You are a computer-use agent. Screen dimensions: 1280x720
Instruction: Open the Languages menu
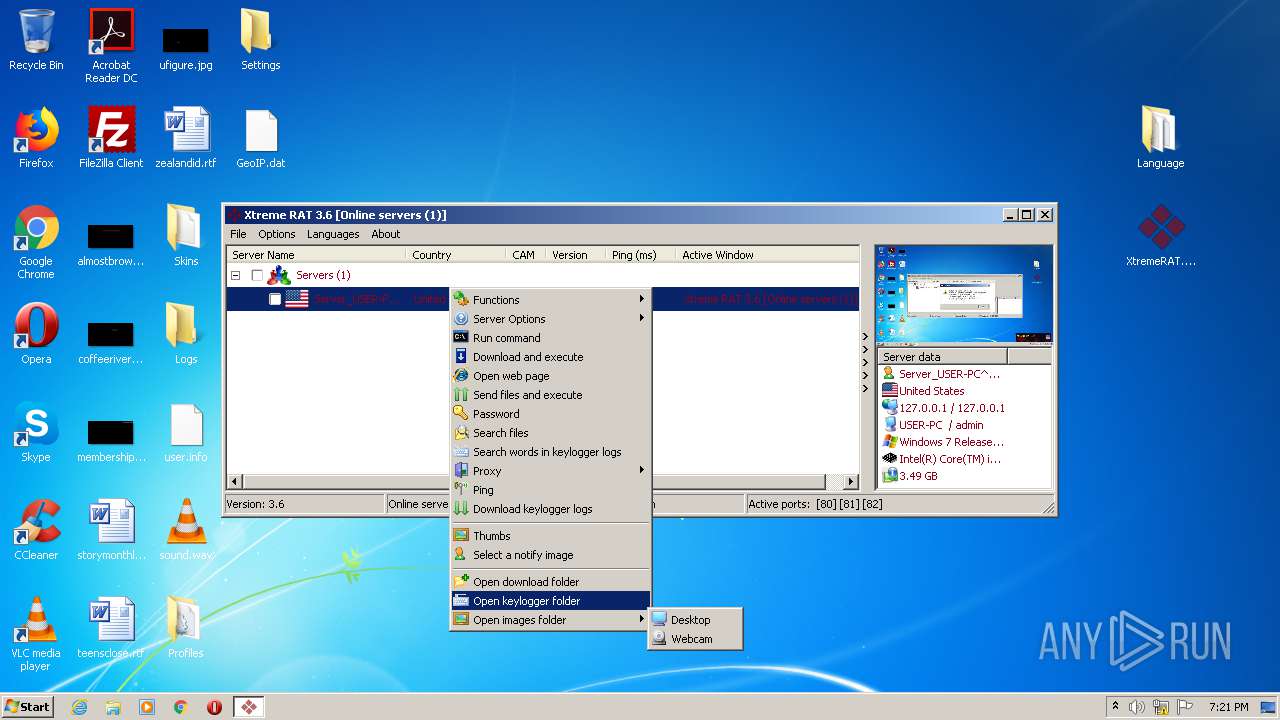point(333,234)
